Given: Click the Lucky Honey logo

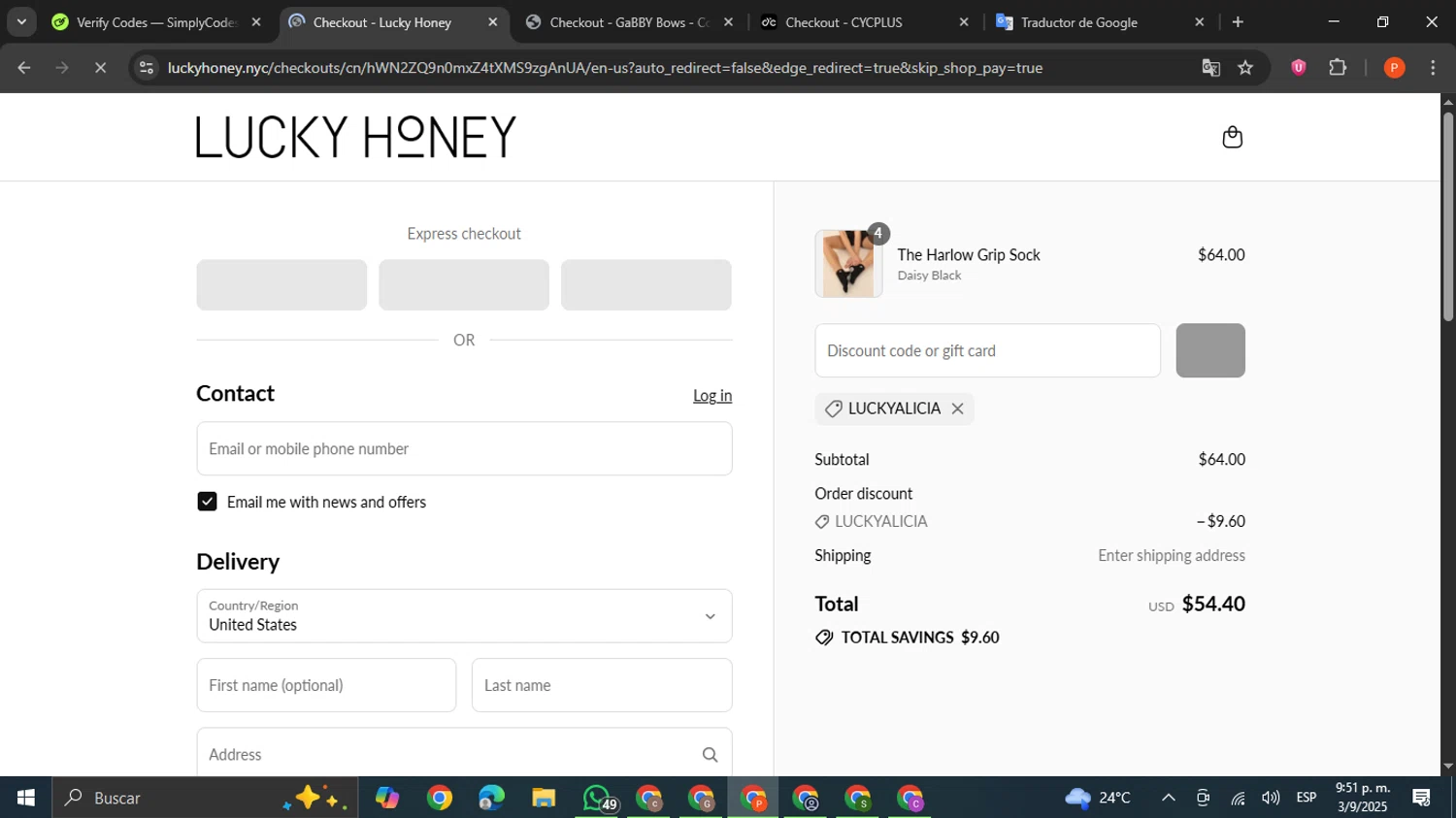Looking at the screenshot, I should [x=356, y=137].
